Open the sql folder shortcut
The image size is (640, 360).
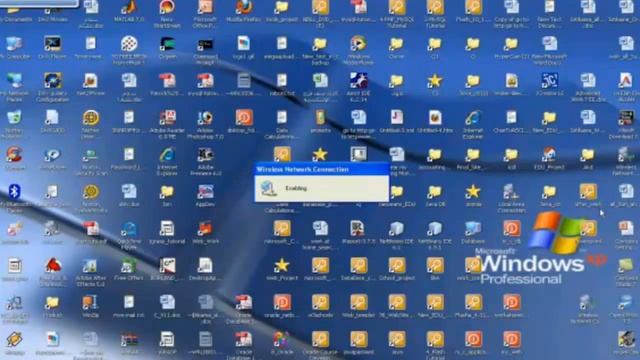tap(511, 155)
